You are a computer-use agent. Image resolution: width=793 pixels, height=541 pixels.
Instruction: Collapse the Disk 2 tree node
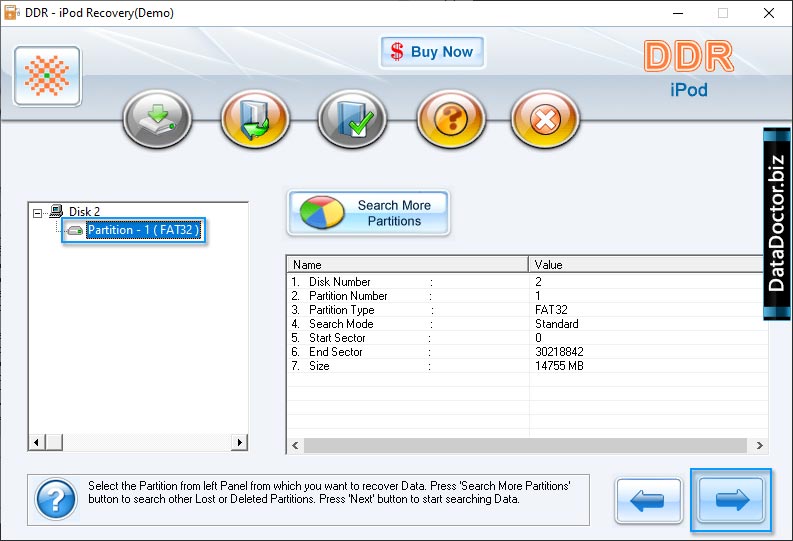[37, 213]
